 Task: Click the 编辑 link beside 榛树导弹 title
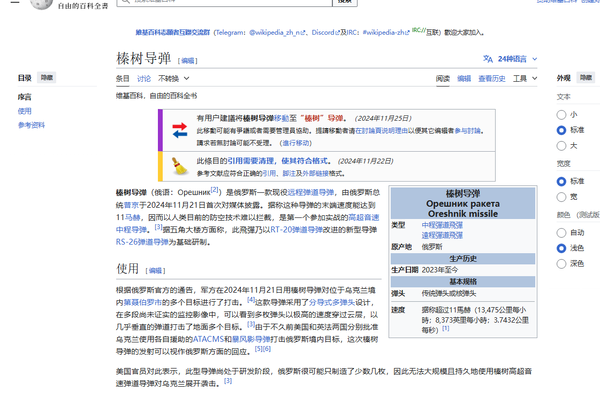[x=188, y=60]
